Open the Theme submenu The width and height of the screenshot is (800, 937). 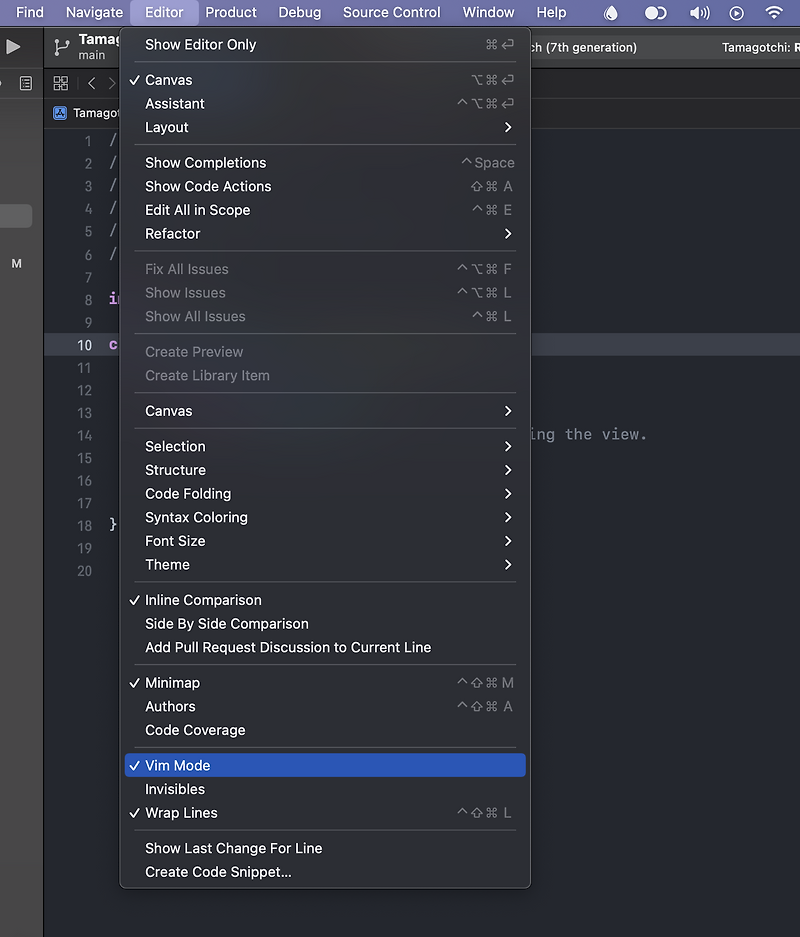click(167, 564)
